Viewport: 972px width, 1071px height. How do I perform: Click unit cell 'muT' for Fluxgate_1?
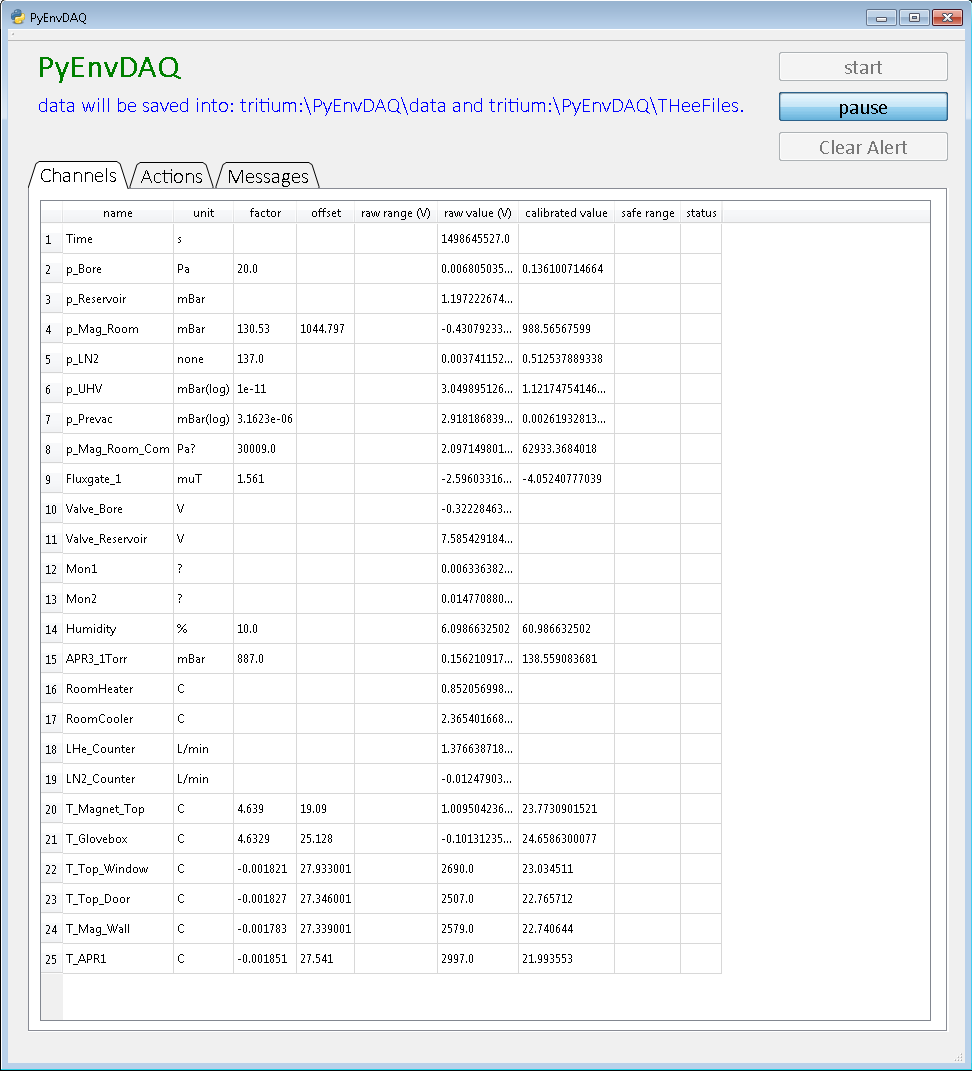pos(204,479)
